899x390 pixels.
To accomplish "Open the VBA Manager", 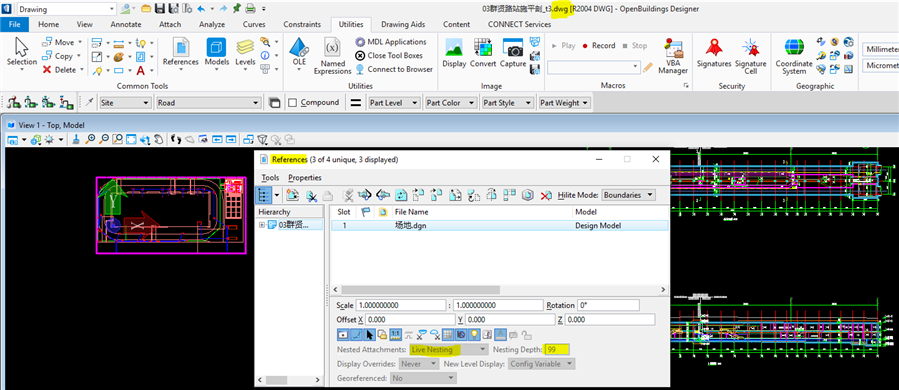I will (673, 56).
